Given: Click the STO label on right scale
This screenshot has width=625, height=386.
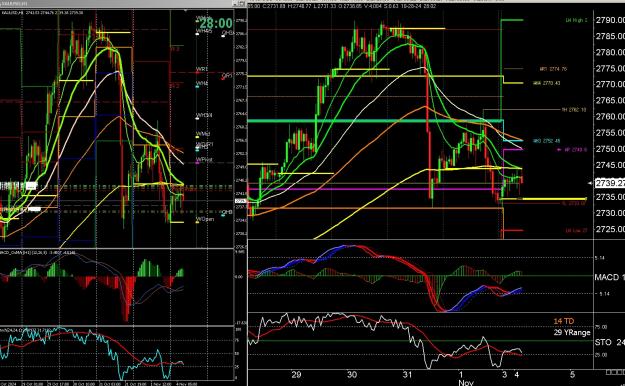Looking at the screenshot, I should pyautogui.click(x=609, y=342).
